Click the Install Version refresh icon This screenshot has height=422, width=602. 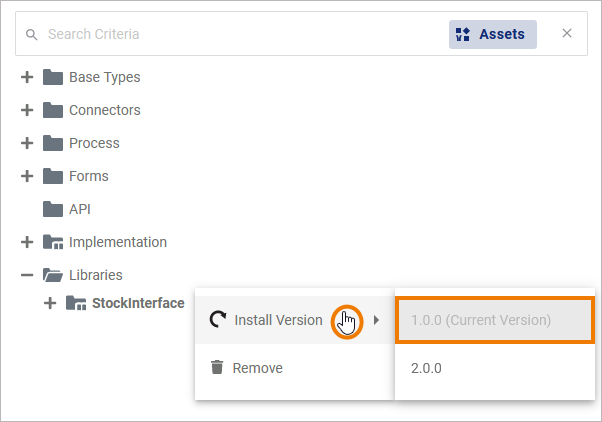217,320
